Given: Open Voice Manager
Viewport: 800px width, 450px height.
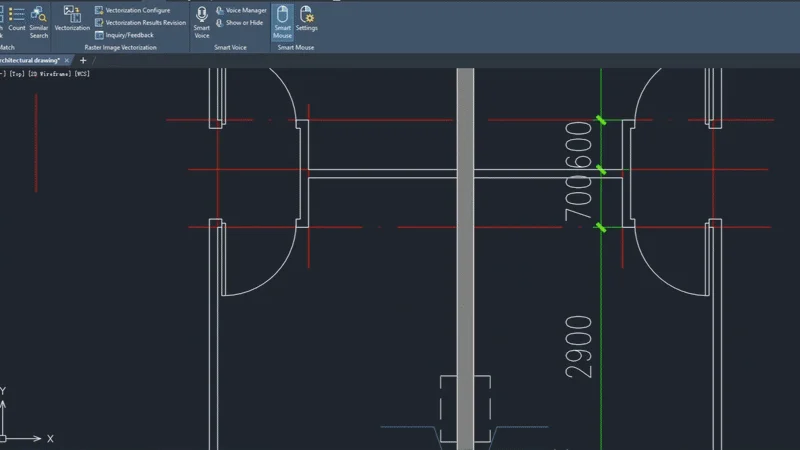Looking at the screenshot, I should tap(245, 10).
